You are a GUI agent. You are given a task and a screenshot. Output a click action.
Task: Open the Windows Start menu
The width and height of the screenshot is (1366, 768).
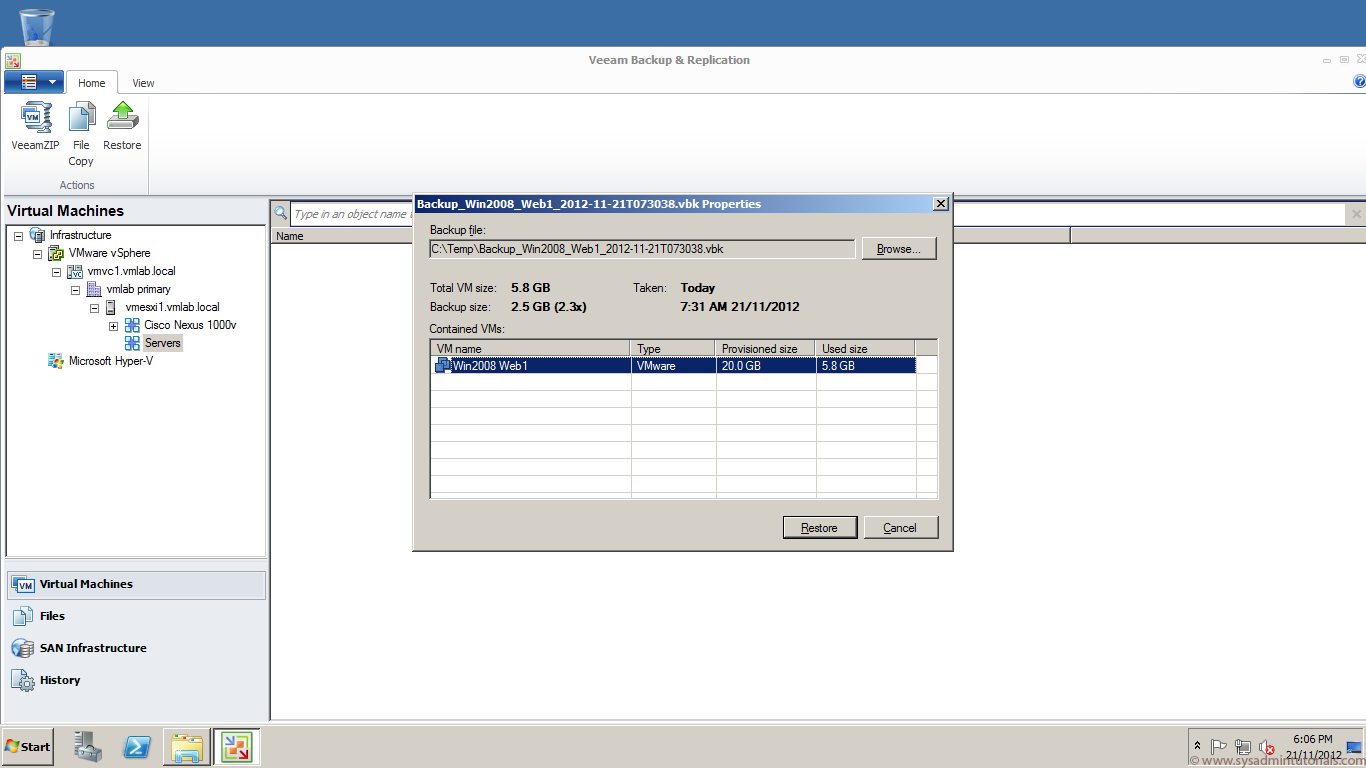[x=28, y=746]
